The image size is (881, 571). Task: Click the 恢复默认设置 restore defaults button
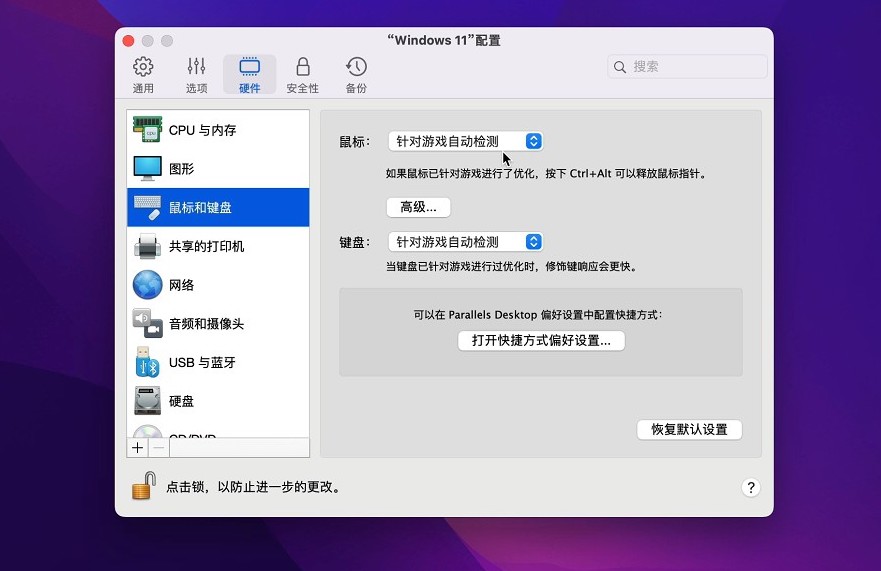click(689, 430)
